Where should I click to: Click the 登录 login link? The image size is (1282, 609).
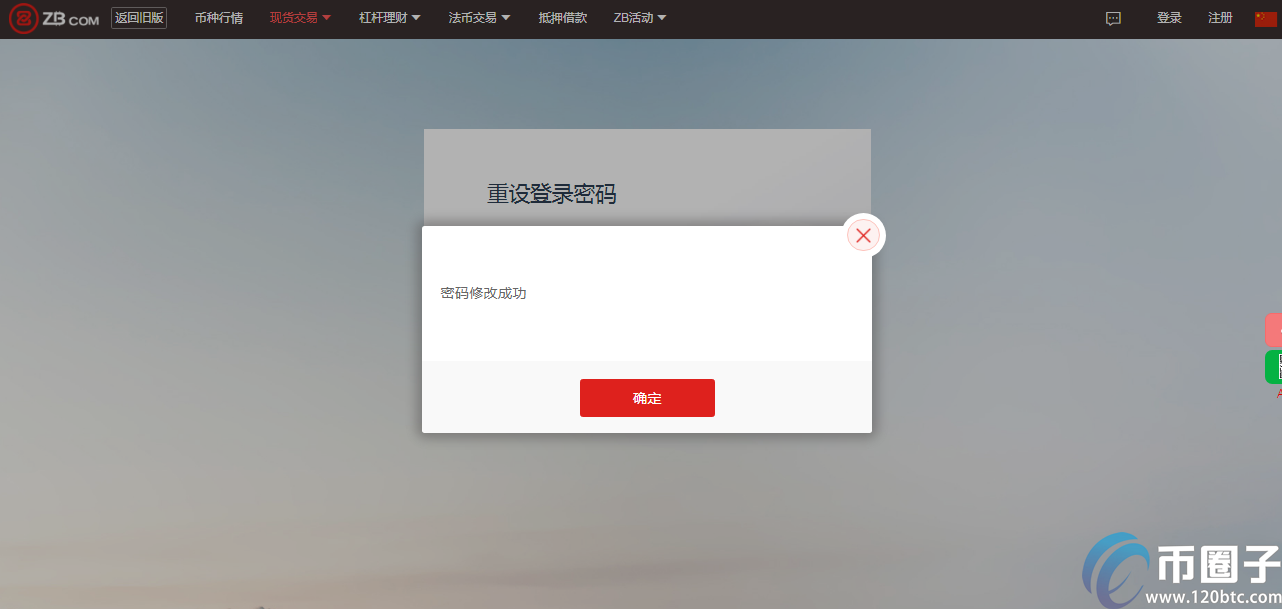(x=1169, y=18)
